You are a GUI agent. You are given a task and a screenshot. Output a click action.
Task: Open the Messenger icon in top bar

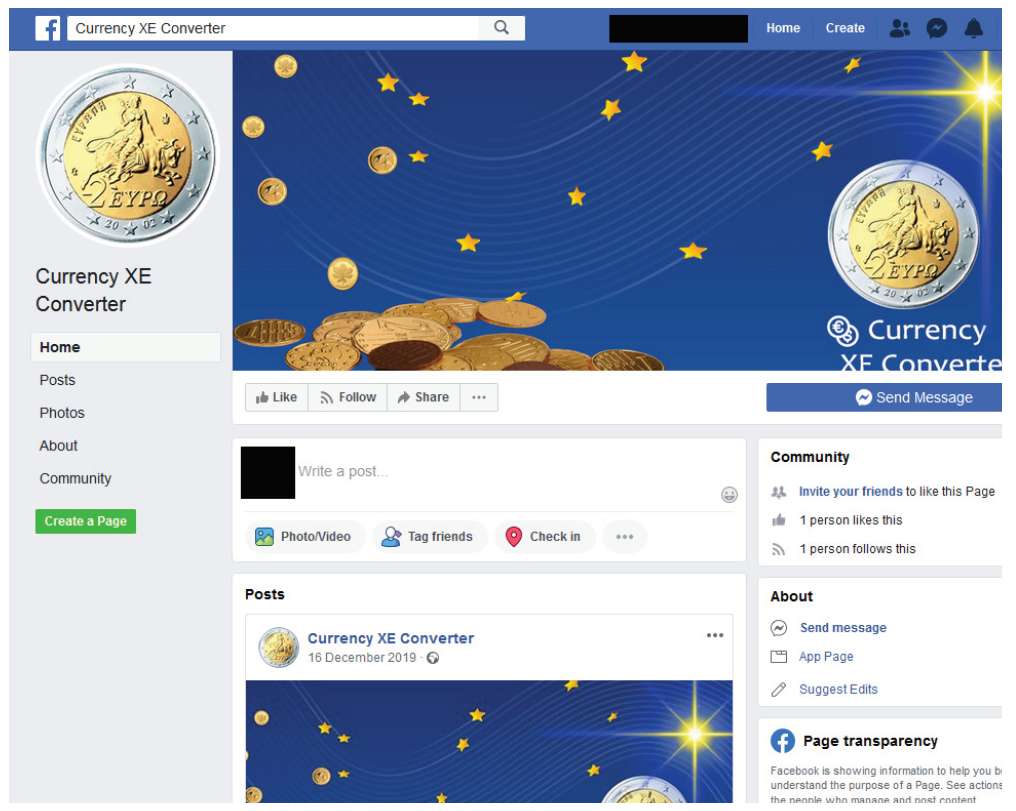tap(937, 28)
